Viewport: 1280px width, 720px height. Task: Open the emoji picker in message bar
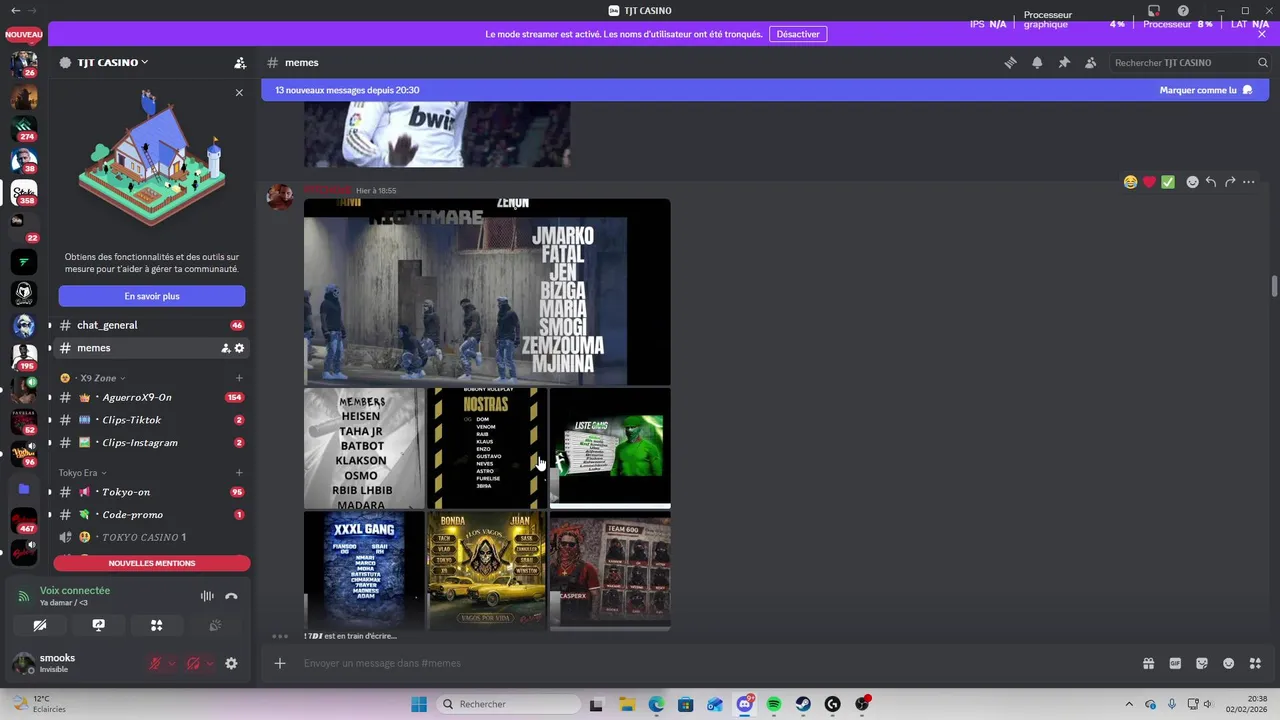coord(1229,663)
